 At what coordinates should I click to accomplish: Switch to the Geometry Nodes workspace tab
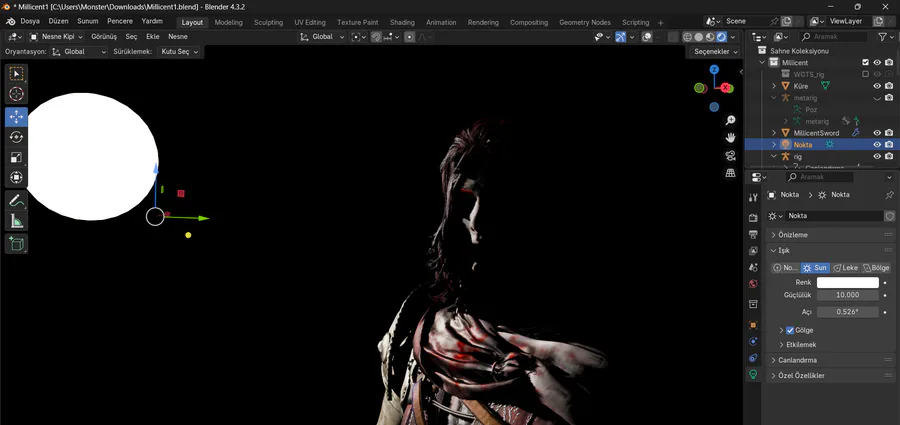click(585, 22)
